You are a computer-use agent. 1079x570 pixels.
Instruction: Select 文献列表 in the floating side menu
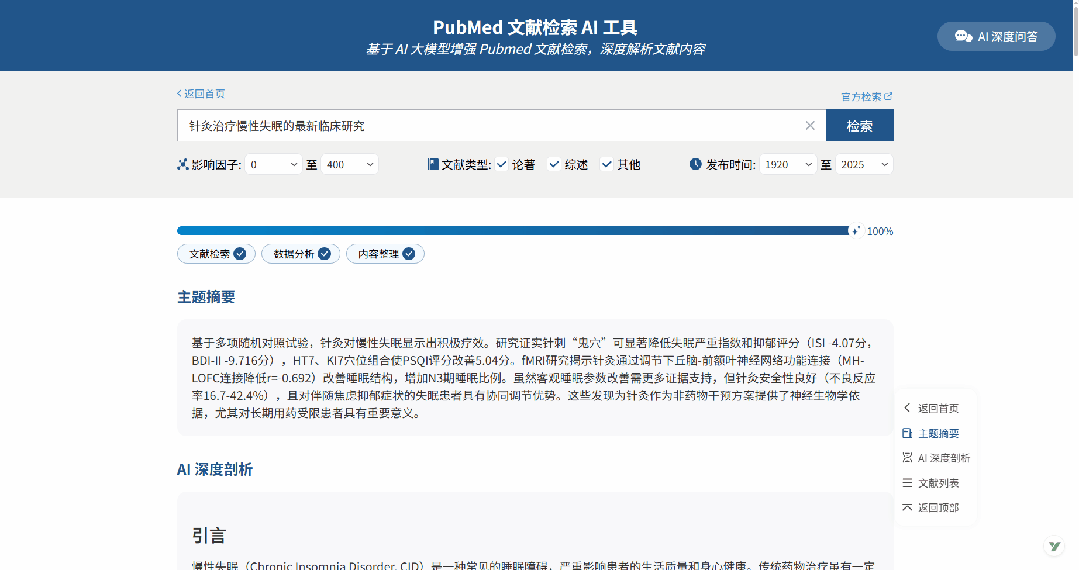coord(931,483)
